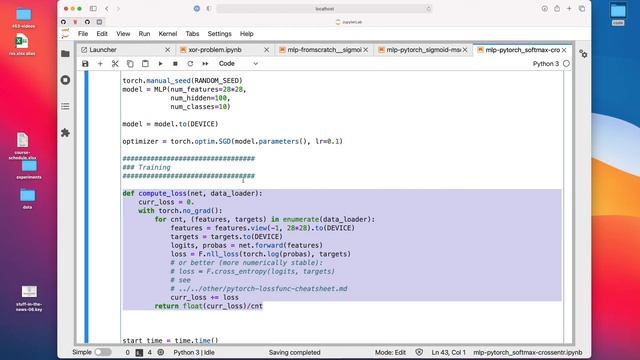Cut the selected cell with scissors icon

115,64
